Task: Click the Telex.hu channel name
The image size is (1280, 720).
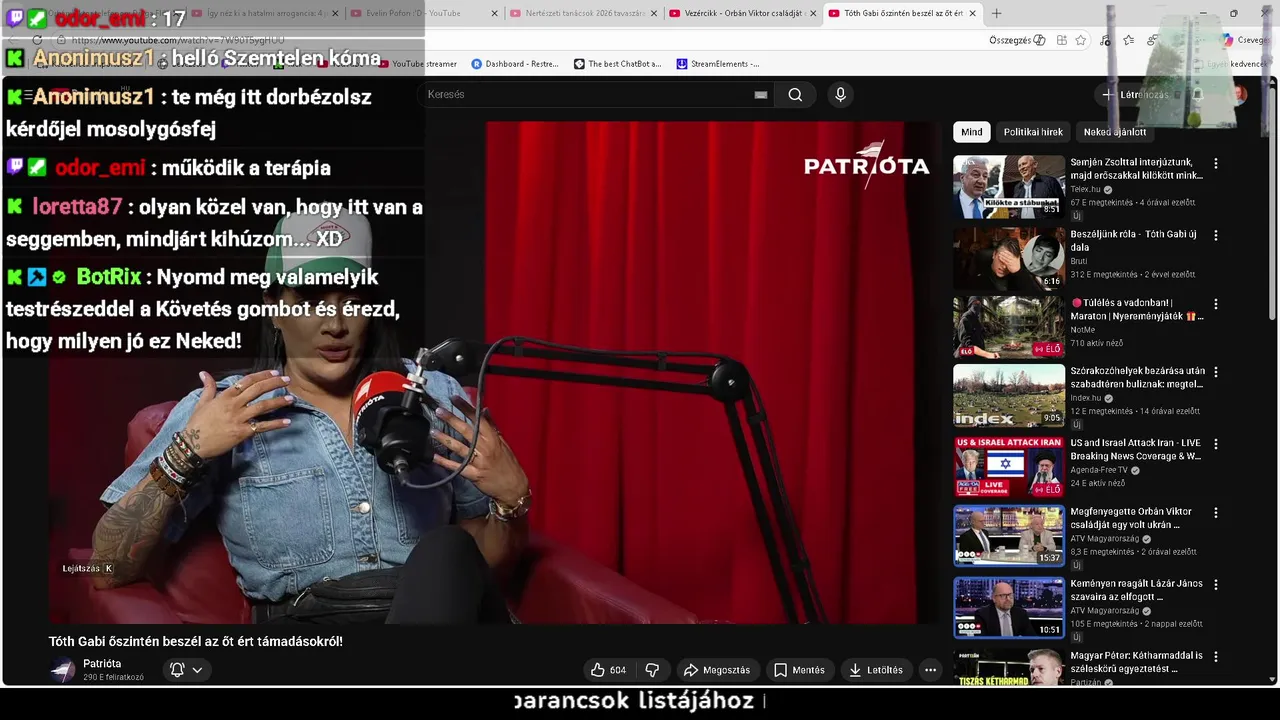Action: point(1085,189)
